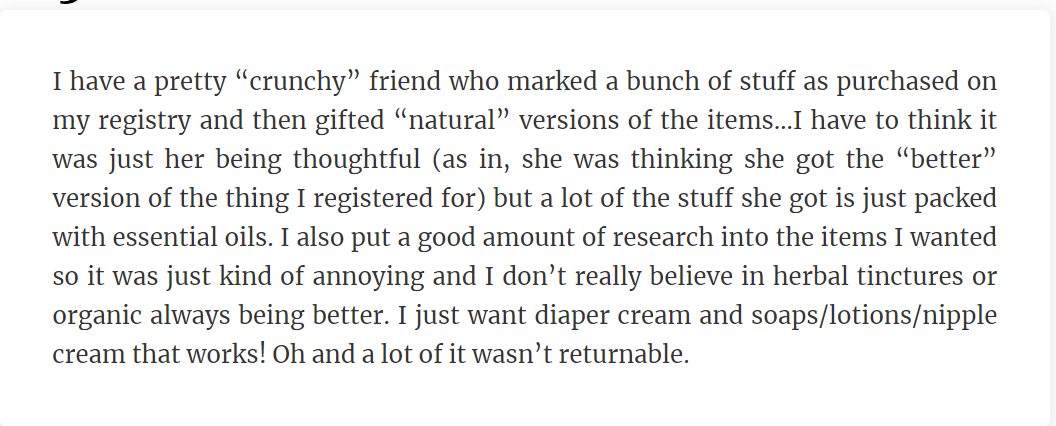This screenshot has width=1056, height=426.
Task: Click the word "works!" in the last line
Action: click(226, 355)
